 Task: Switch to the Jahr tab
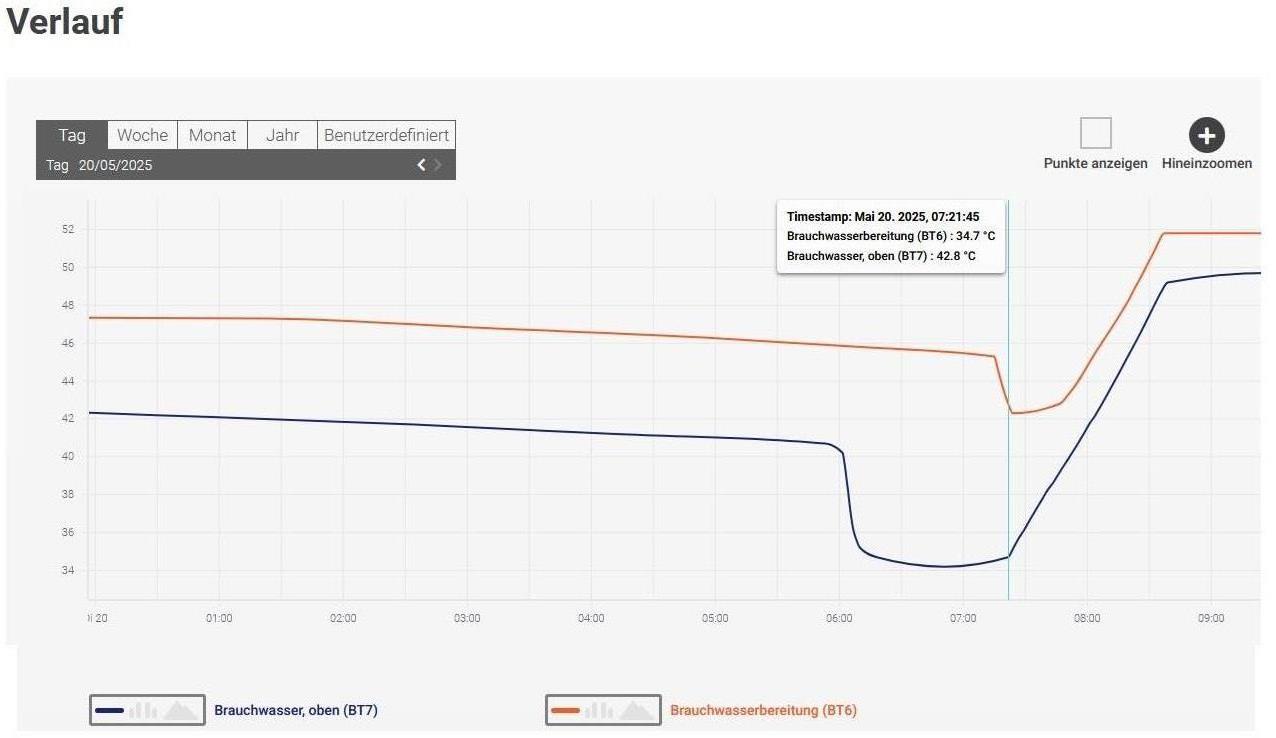click(x=282, y=135)
